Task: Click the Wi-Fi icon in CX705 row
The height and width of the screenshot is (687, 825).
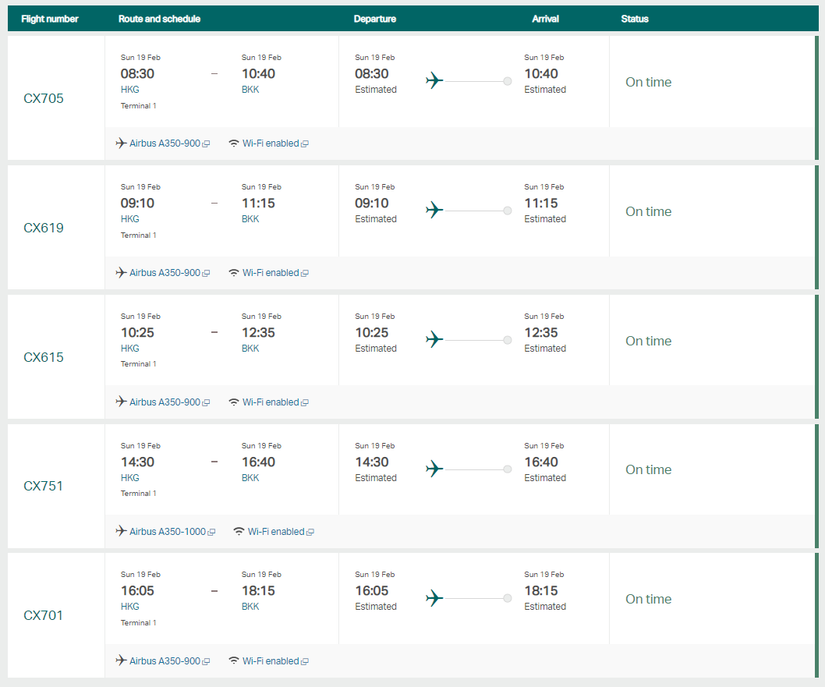Action: [234, 143]
